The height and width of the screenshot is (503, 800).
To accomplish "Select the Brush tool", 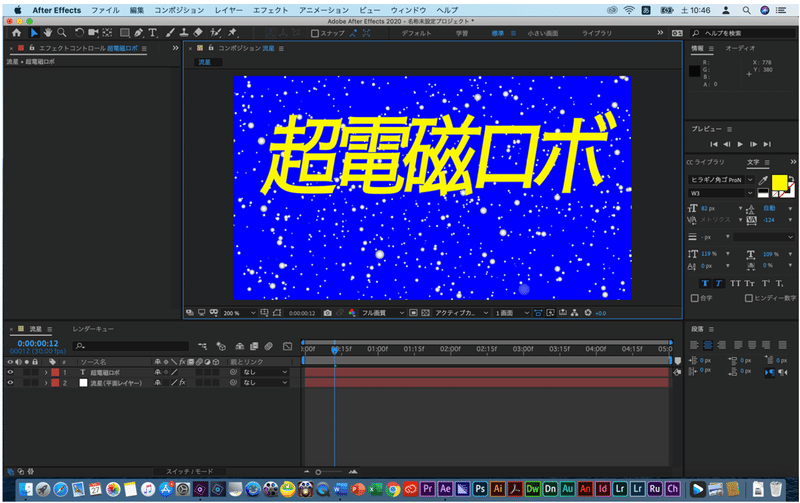I will 170,33.
